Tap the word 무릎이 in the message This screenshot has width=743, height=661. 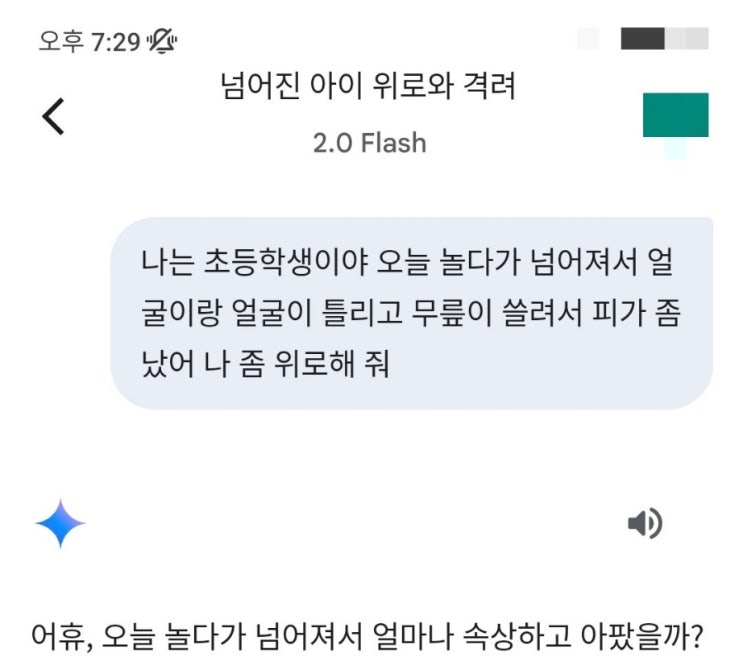(452, 313)
